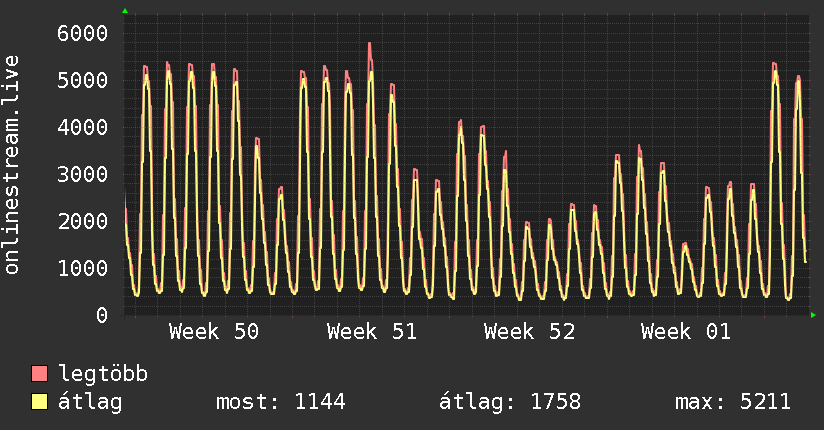Select the Week 01 axis label
The image size is (824, 430).
[686, 332]
